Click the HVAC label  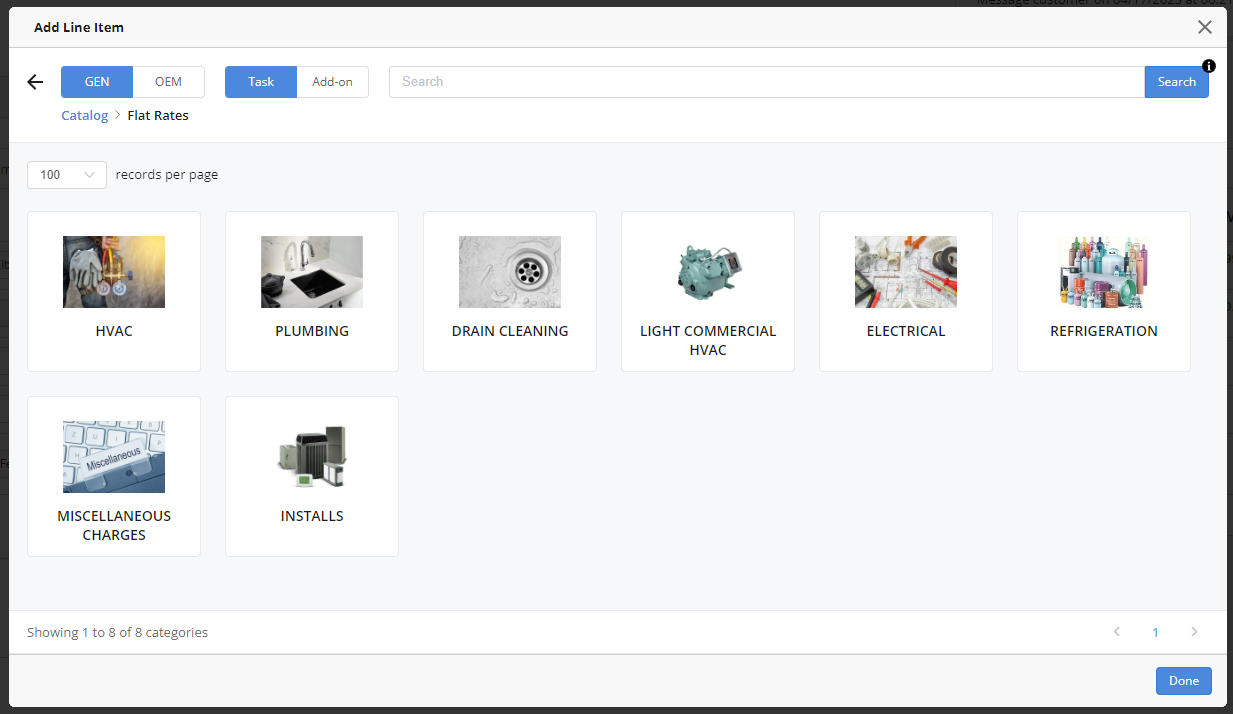click(x=114, y=331)
